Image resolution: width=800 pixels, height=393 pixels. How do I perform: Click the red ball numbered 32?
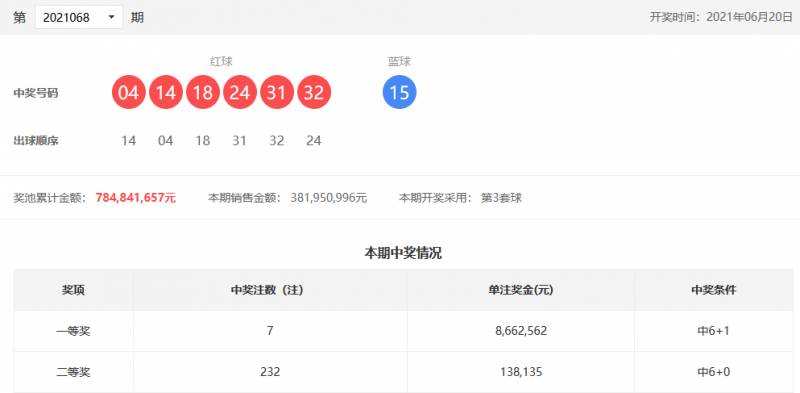[314, 92]
